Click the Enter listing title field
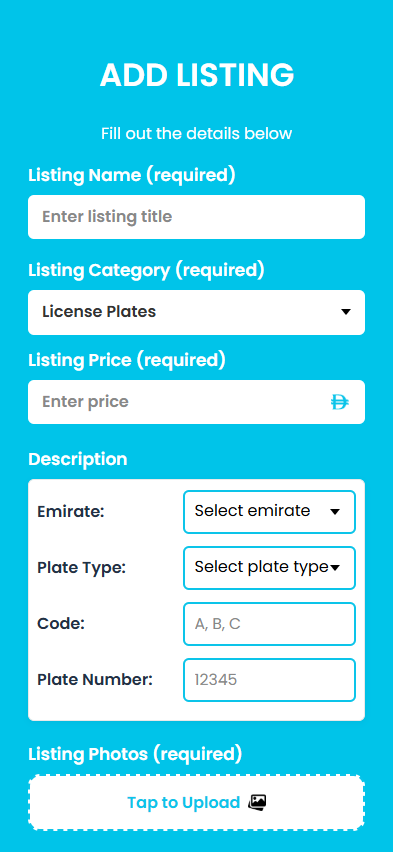The height and width of the screenshot is (852, 393). [x=196, y=217]
